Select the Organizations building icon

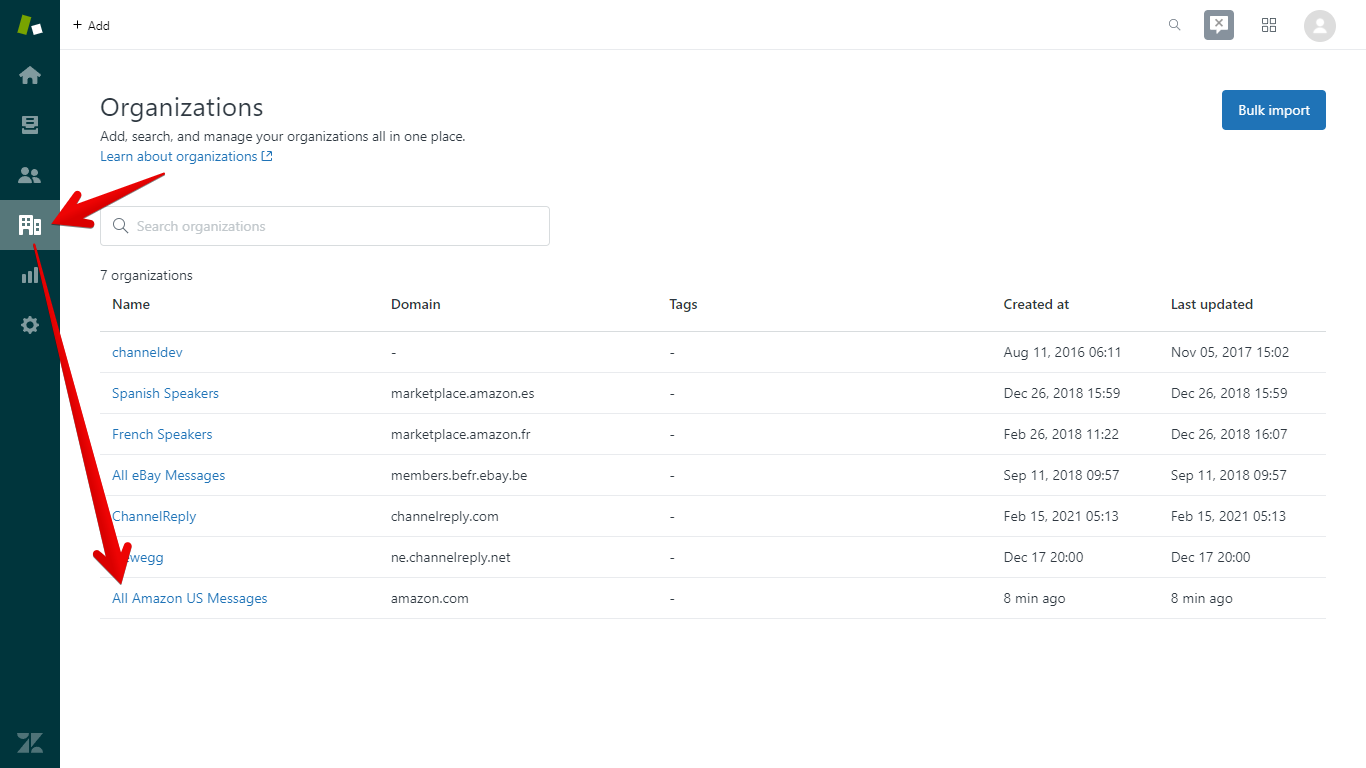pos(30,225)
